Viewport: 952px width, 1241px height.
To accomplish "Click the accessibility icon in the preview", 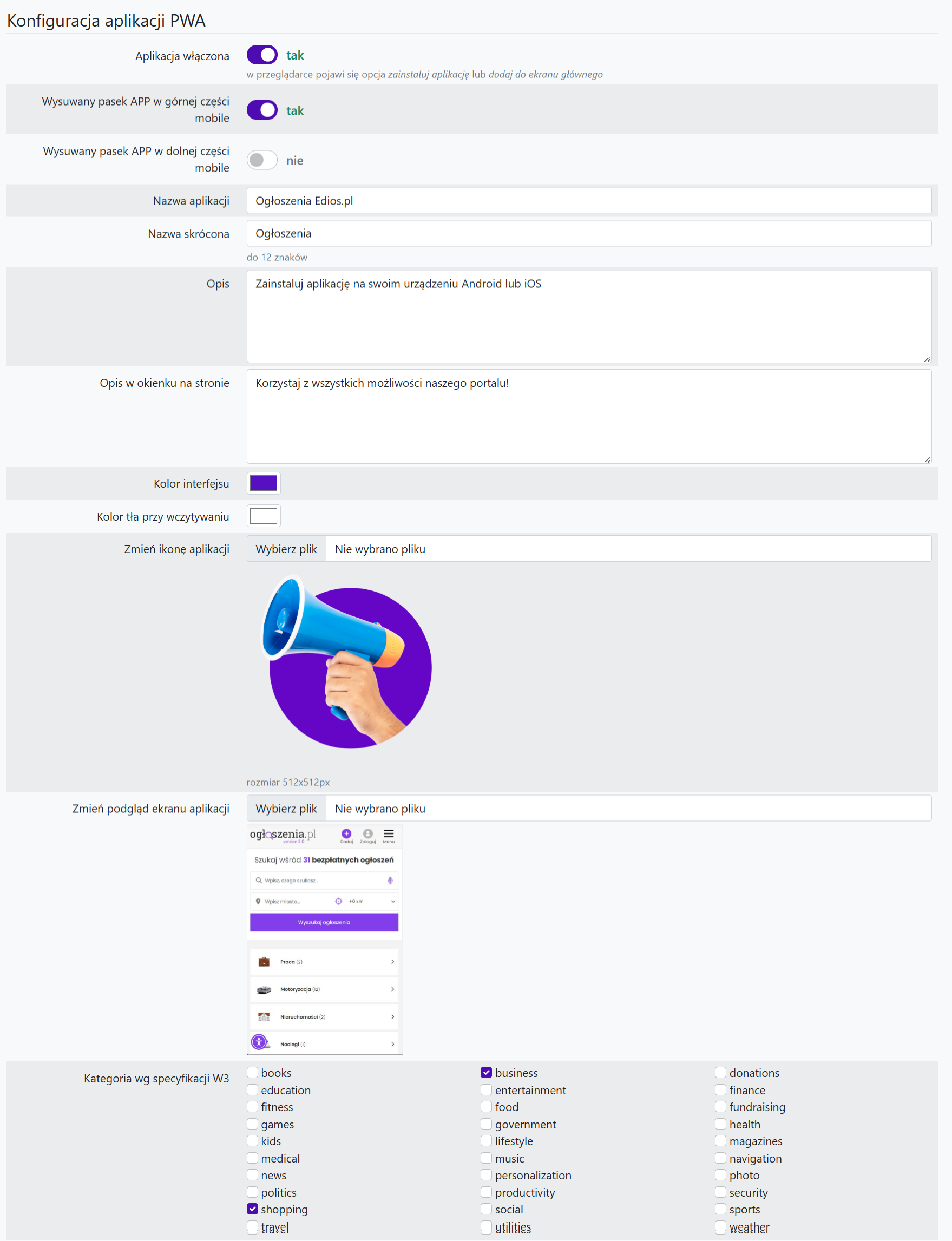I will point(259,1041).
